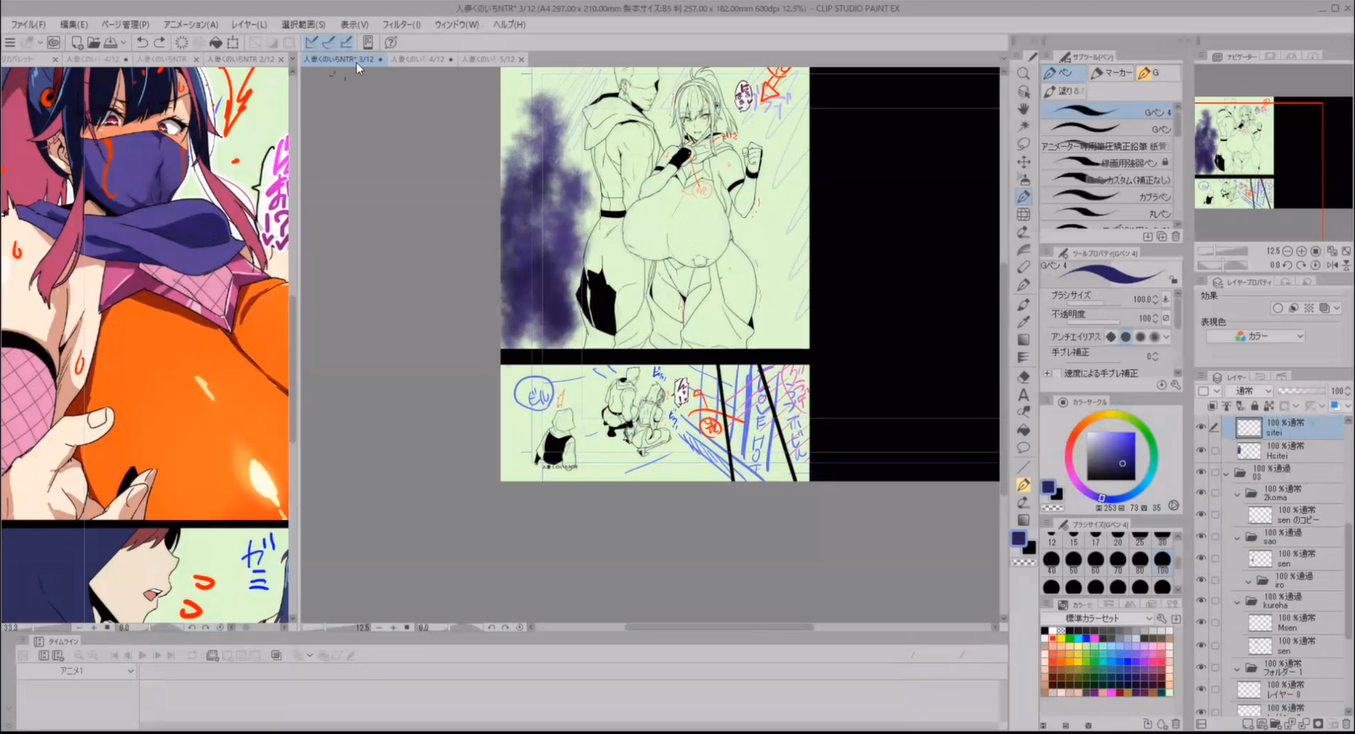Select the Fill bucket tool

click(x=1023, y=430)
